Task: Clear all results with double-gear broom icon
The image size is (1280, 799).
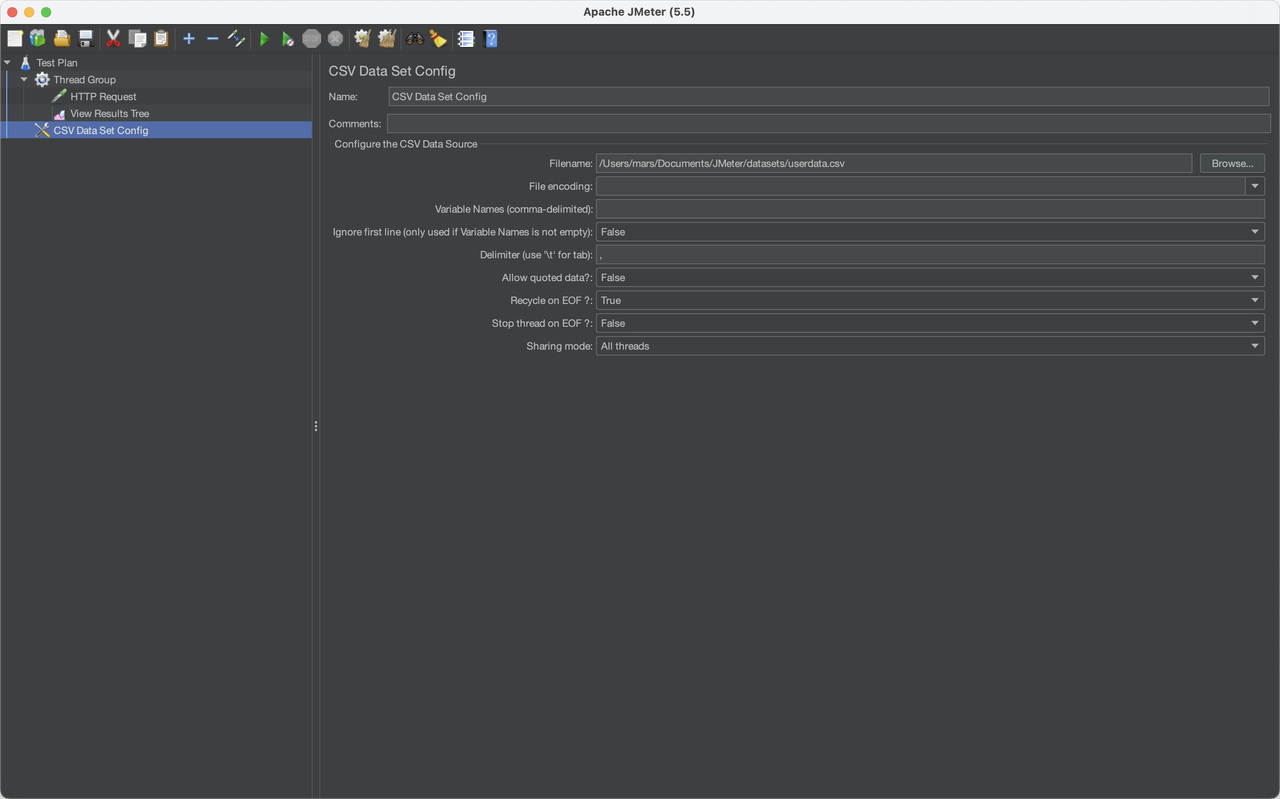Action: pyautogui.click(x=387, y=39)
